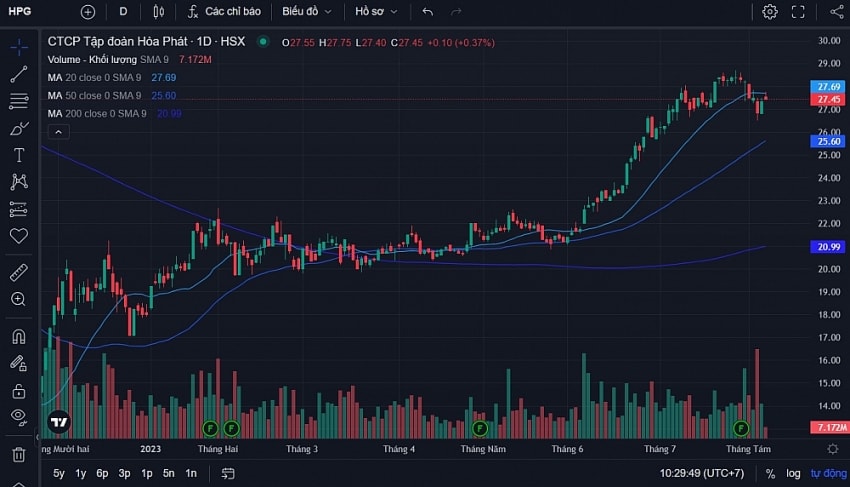This screenshot has height=487, width=850.
Task: Open the forecast and position tools
Action: tap(19, 209)
